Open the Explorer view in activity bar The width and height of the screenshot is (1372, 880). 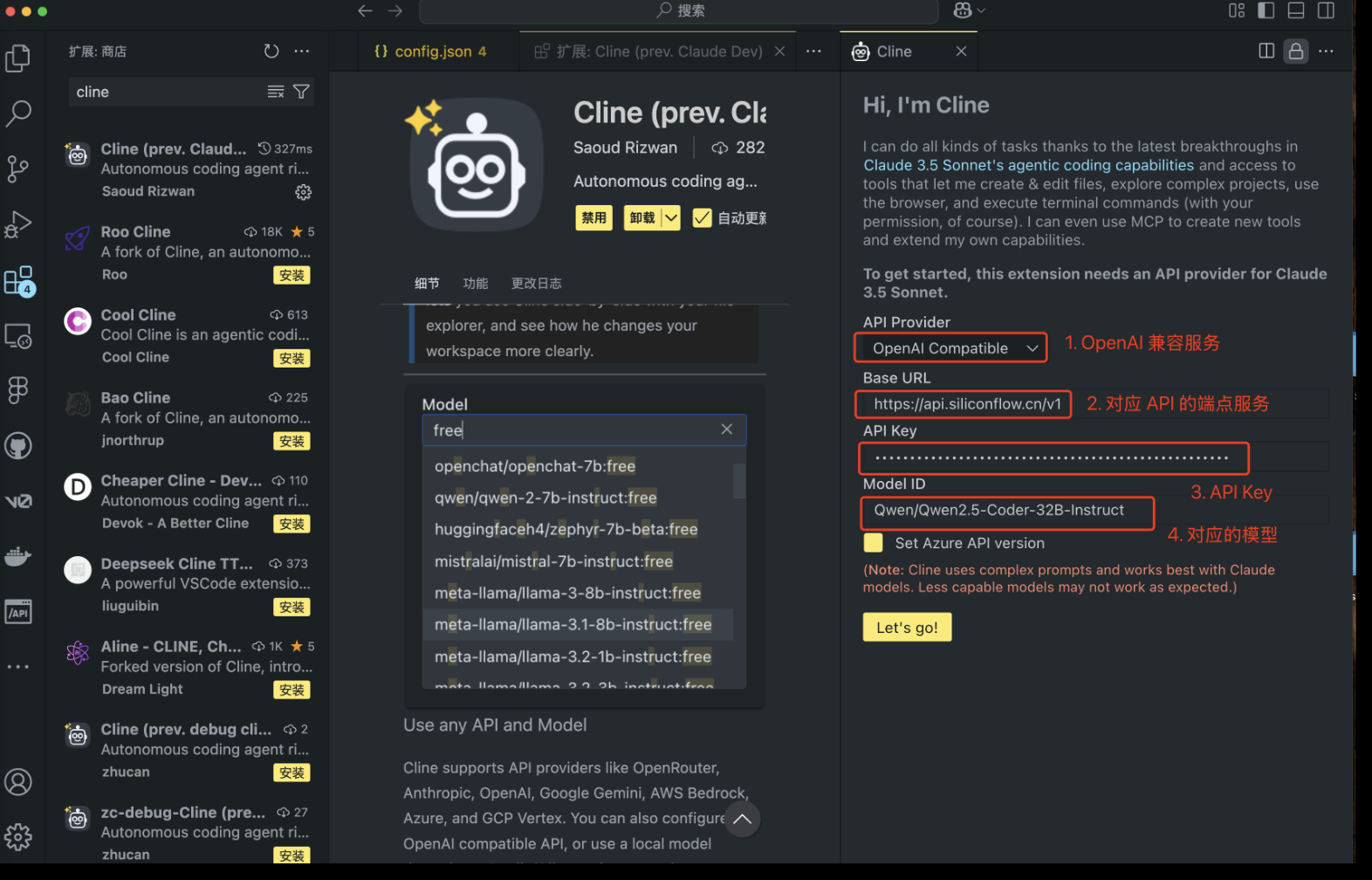pyautogui.click(x=18, y=58)
